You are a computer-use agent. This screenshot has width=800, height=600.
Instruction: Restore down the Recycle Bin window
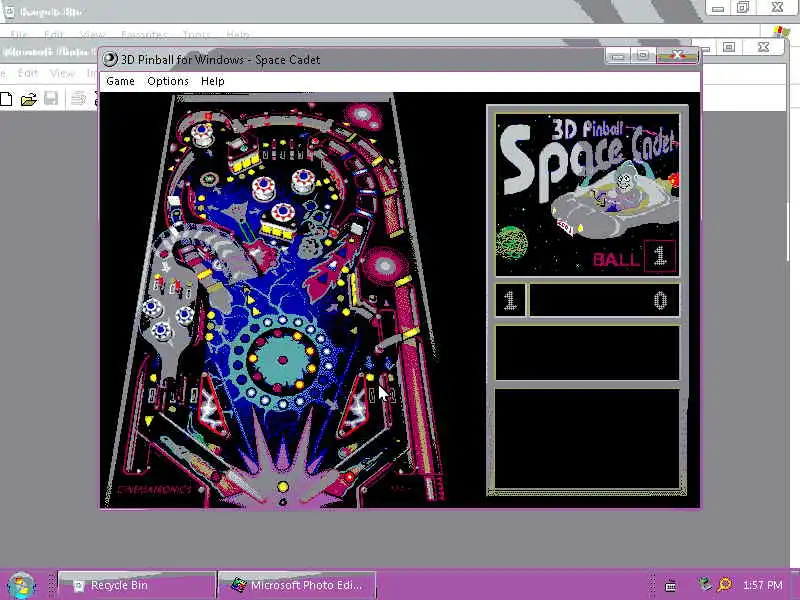pos(742,8)
